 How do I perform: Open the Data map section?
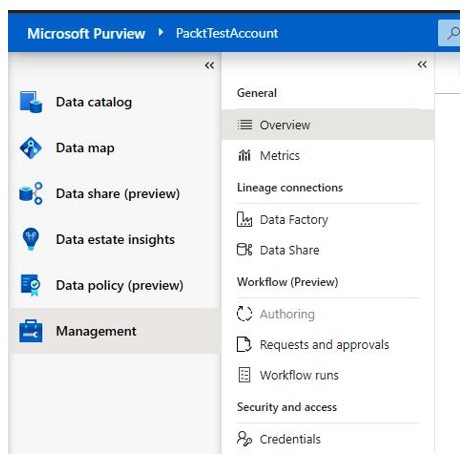[x=114, y=148]
